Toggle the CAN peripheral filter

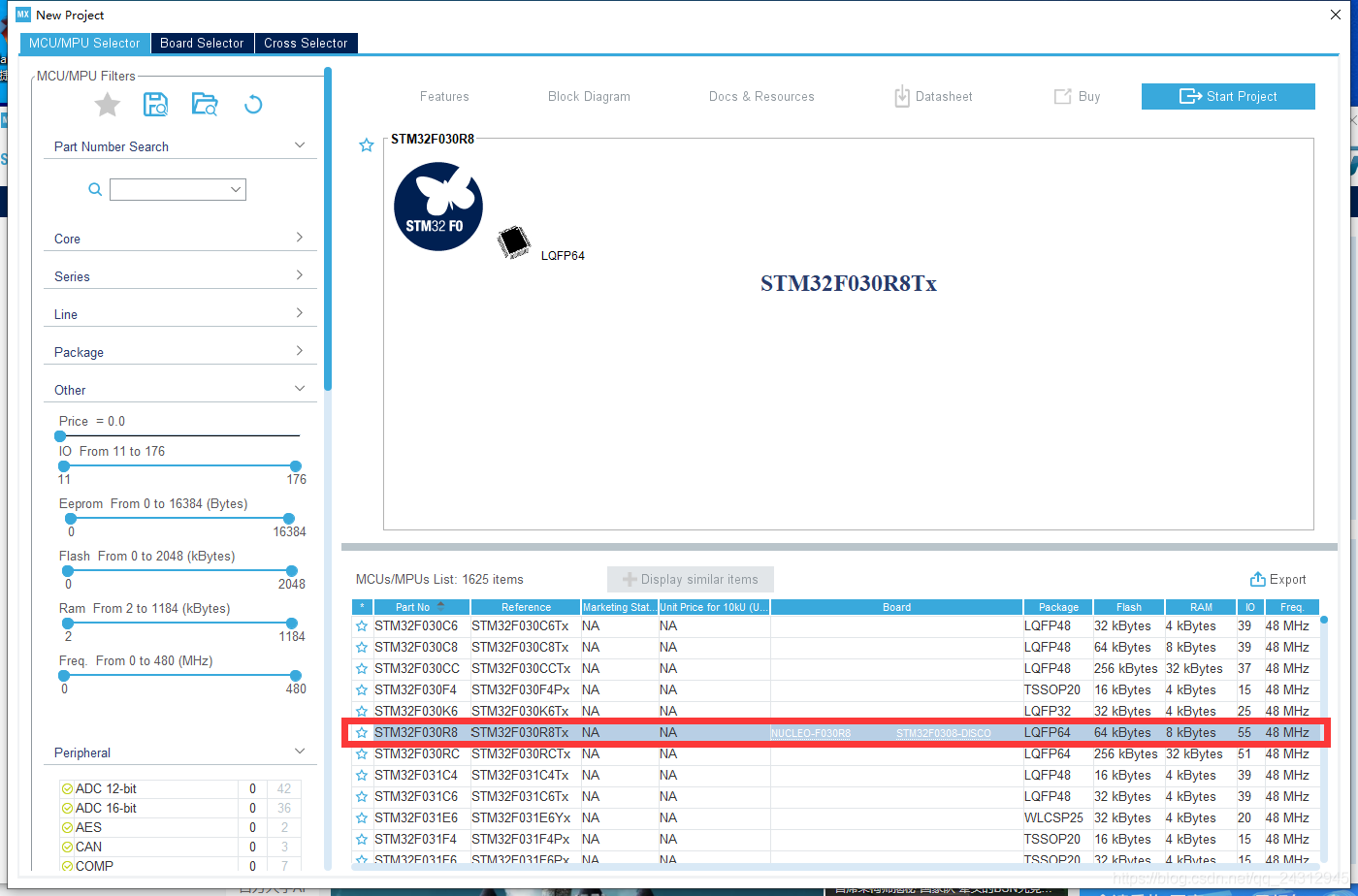pos(67,848)
